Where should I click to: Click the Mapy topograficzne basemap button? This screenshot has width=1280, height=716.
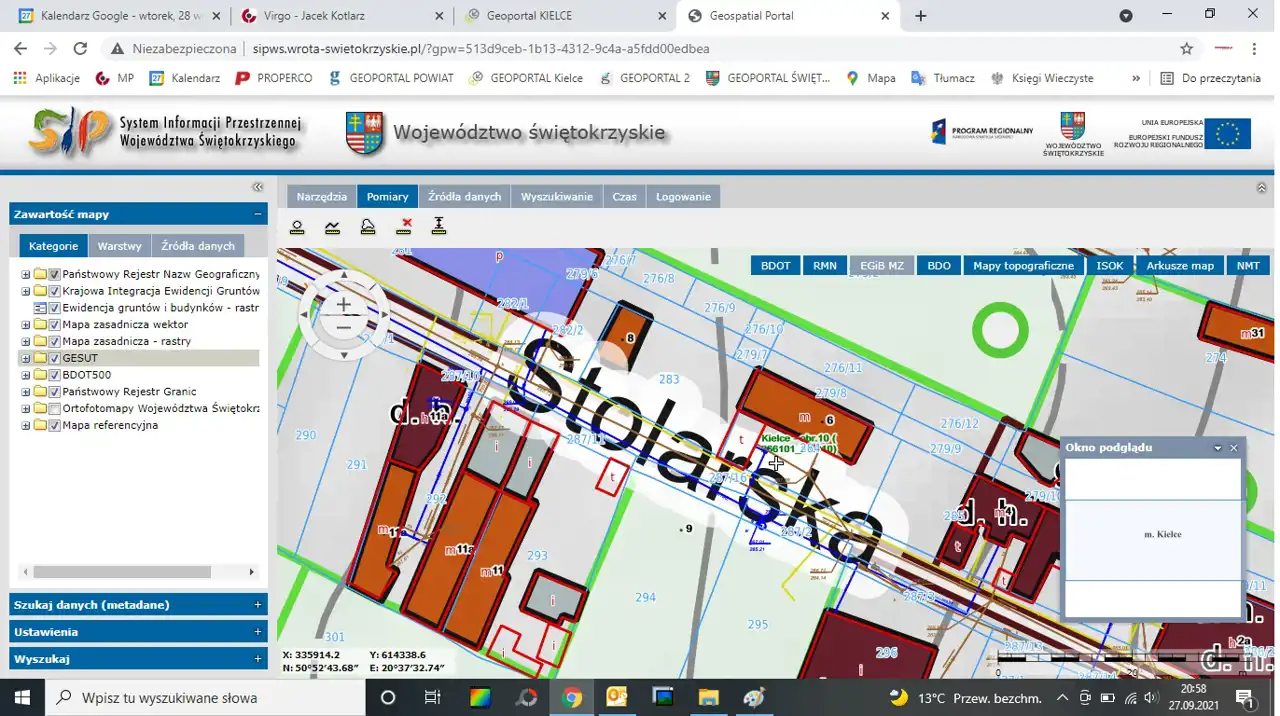[x=1023, y=266]
